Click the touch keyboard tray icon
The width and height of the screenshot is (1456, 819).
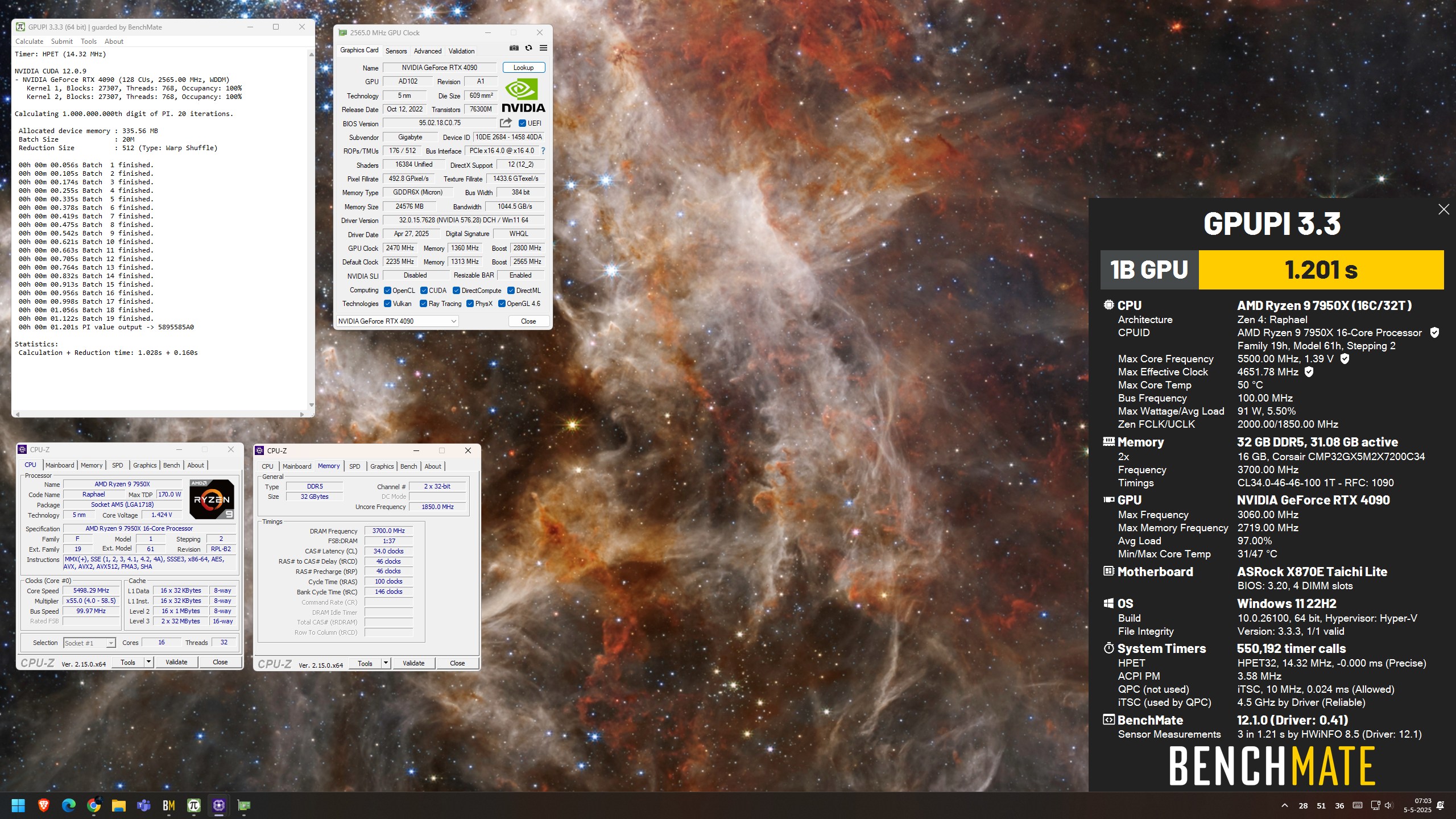[x=1358, y=805]
